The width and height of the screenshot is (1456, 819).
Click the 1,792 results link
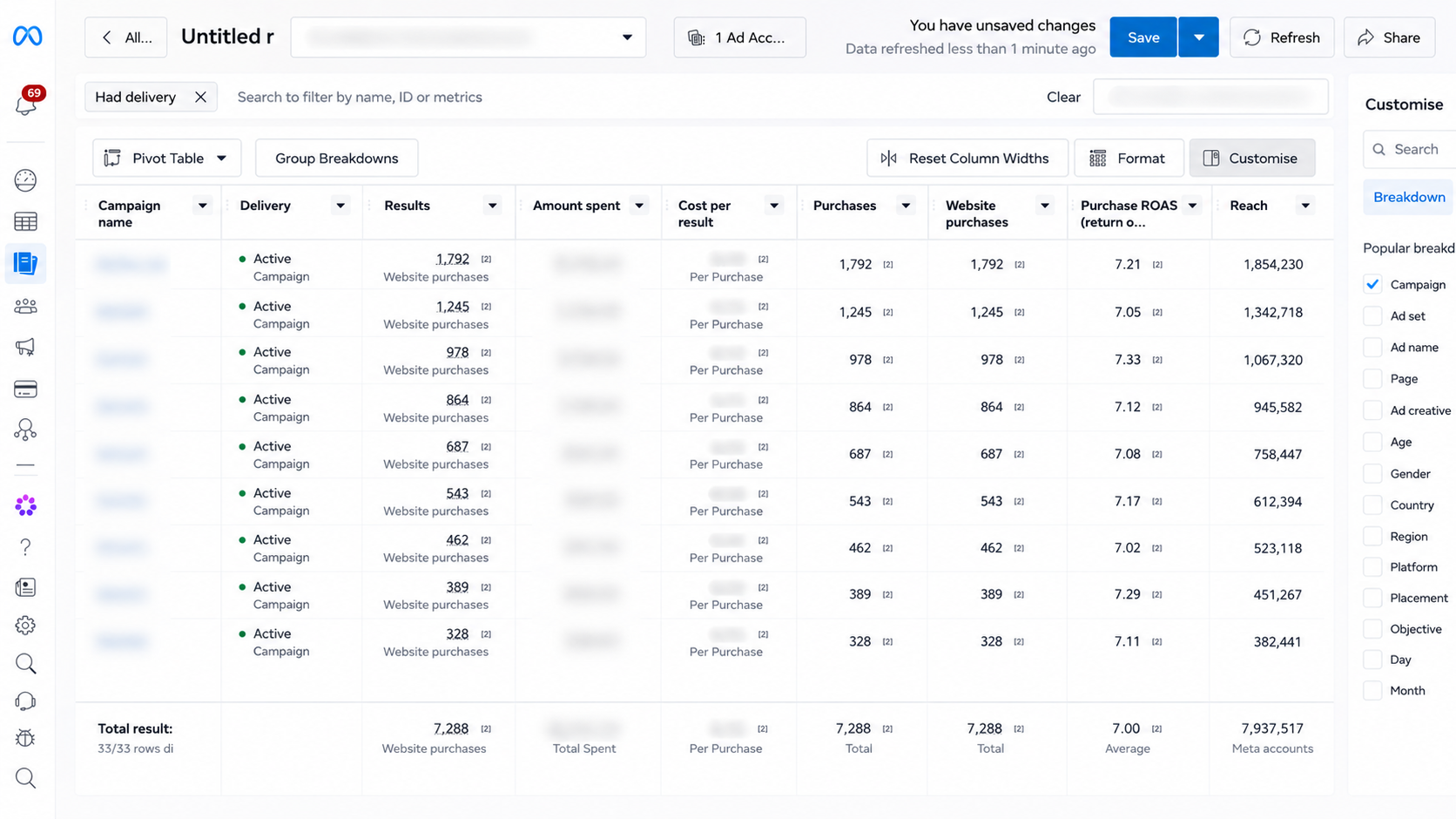(x=452, y=259)
